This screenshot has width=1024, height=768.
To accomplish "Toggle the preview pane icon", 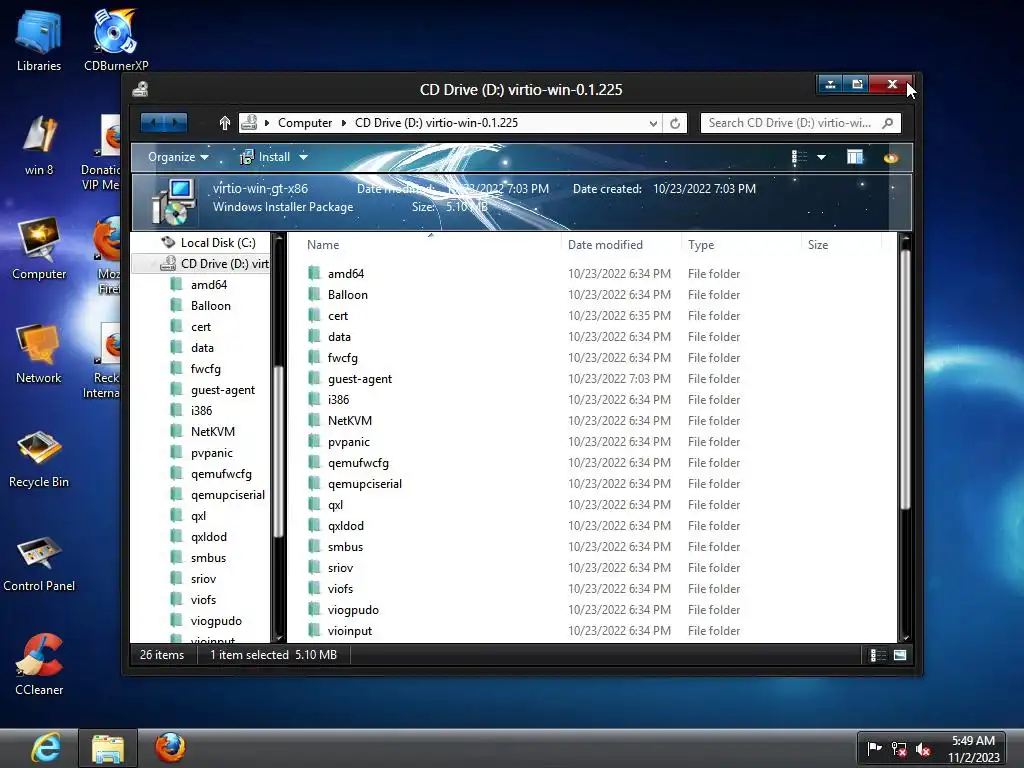I will coord(854,157).
